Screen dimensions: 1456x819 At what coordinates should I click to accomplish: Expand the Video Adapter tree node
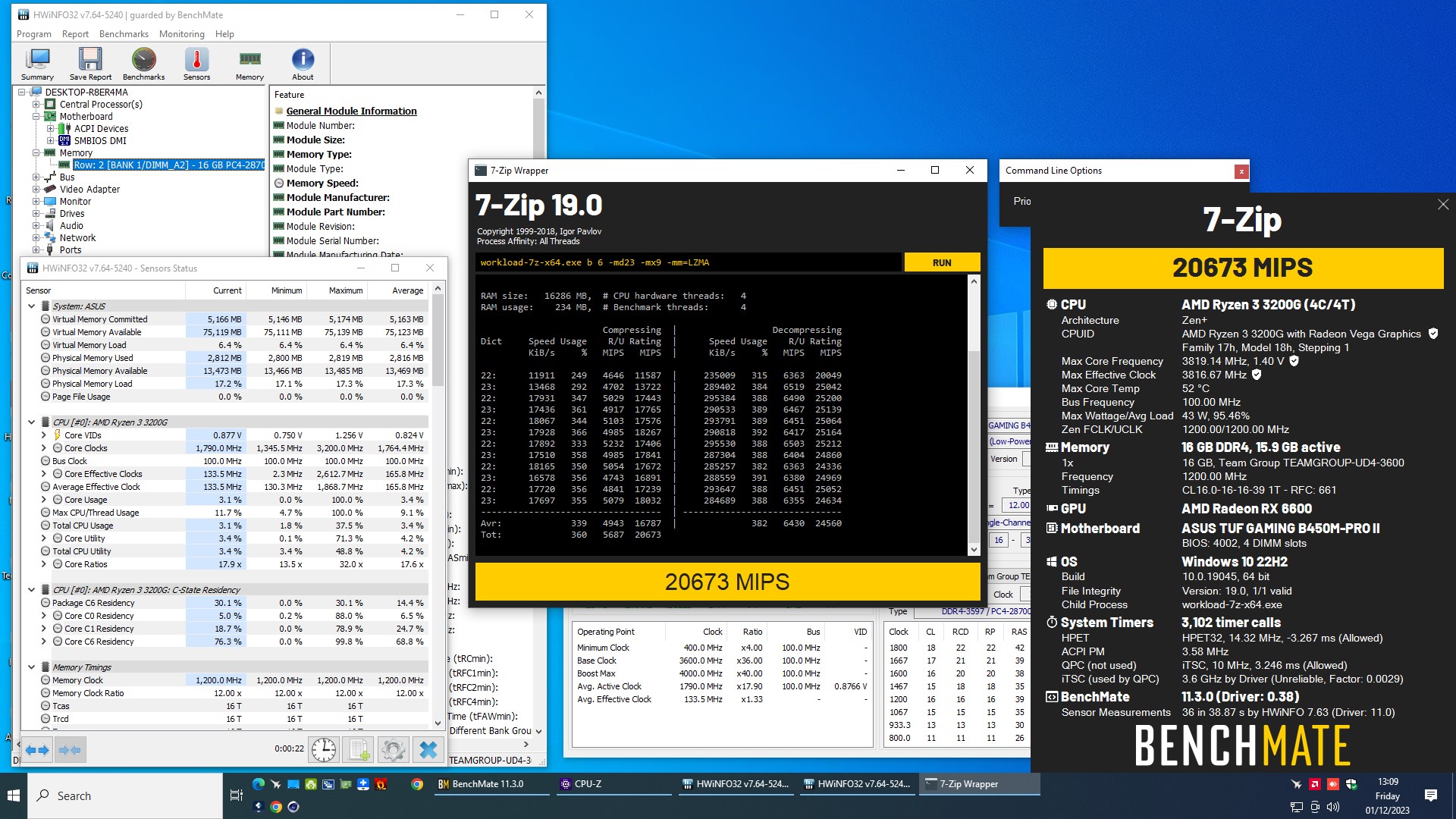36,190
